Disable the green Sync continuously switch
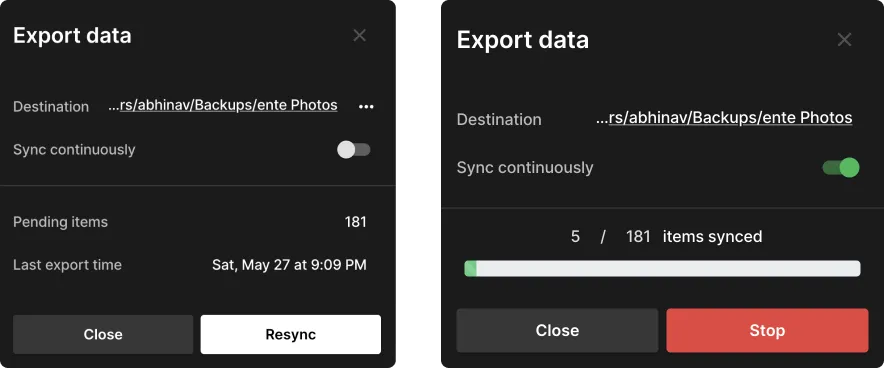 point(841,167)
